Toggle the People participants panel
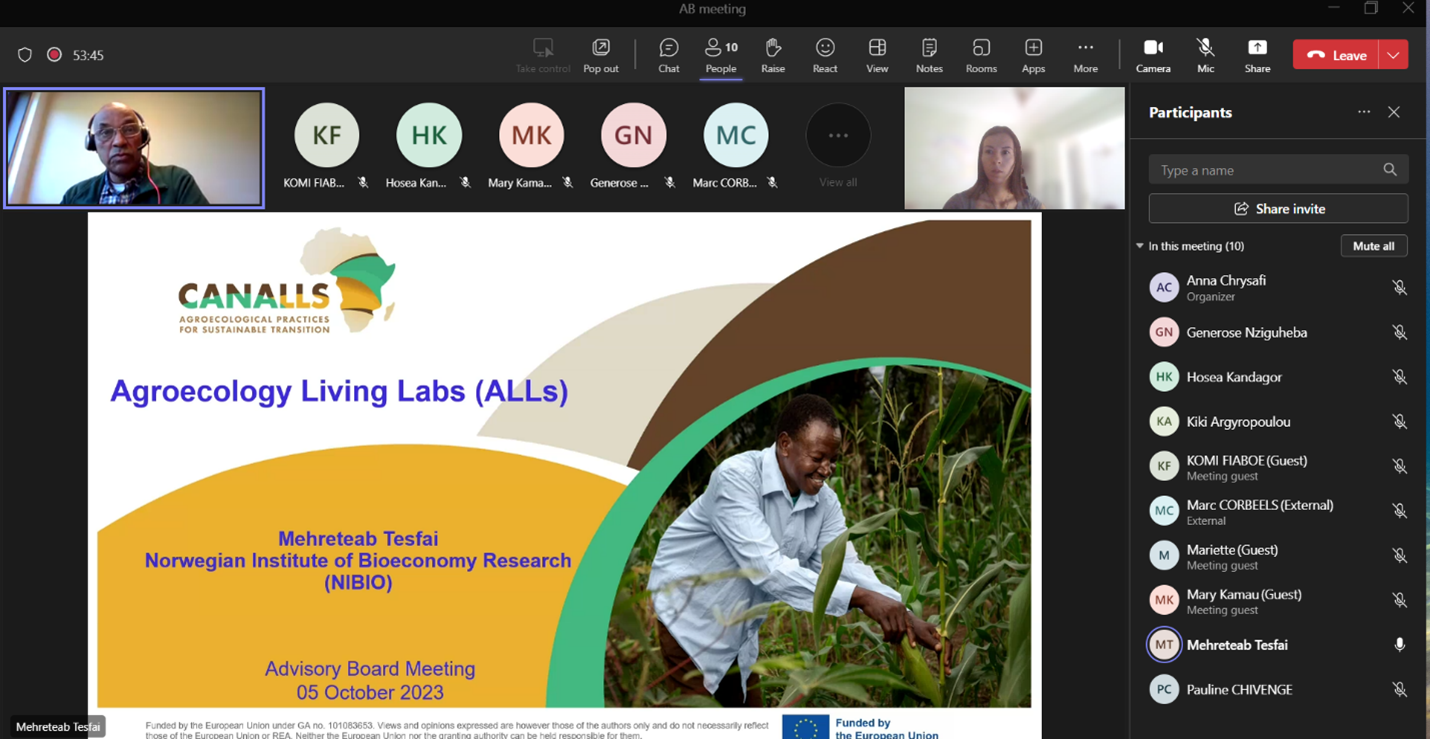1430x739 pixels. tap(721, 55)
